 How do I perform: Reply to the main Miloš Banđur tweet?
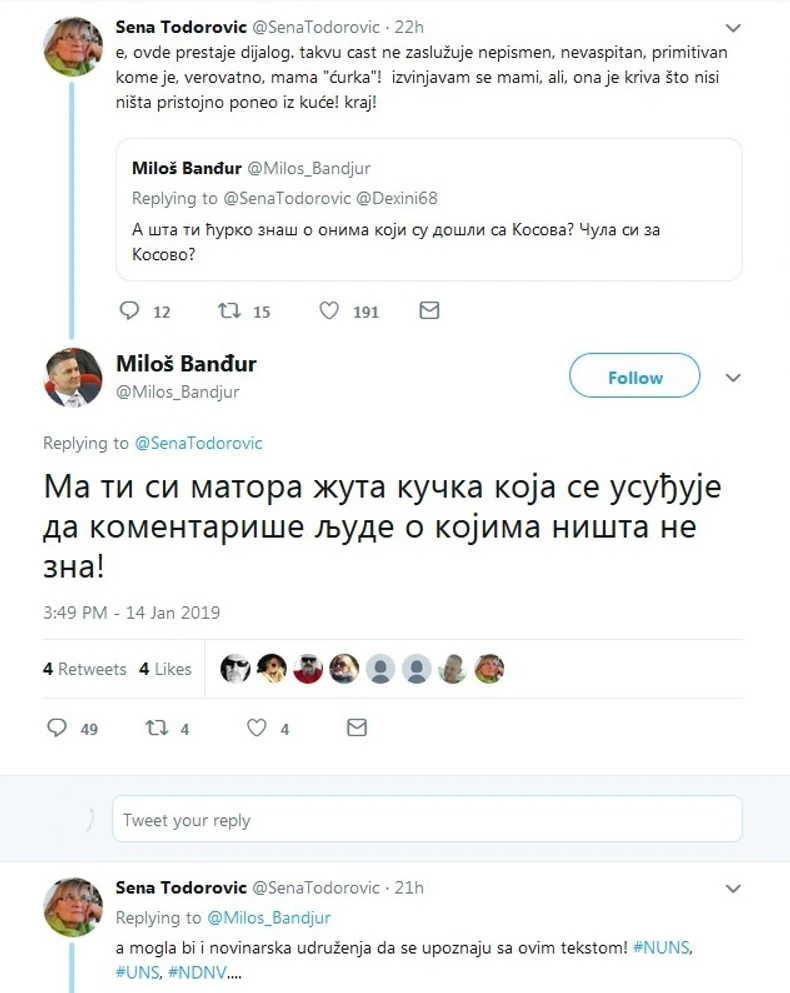pos(57,728)
